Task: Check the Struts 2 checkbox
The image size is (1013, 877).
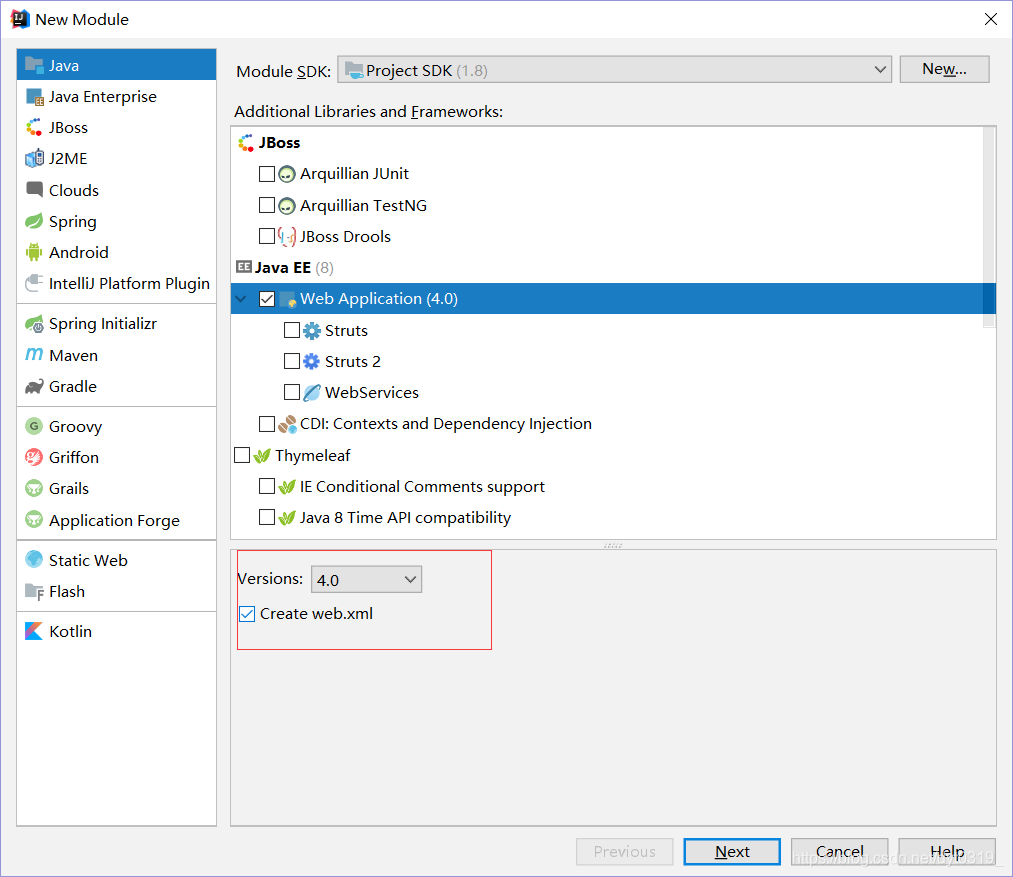Action: [292, 361]
